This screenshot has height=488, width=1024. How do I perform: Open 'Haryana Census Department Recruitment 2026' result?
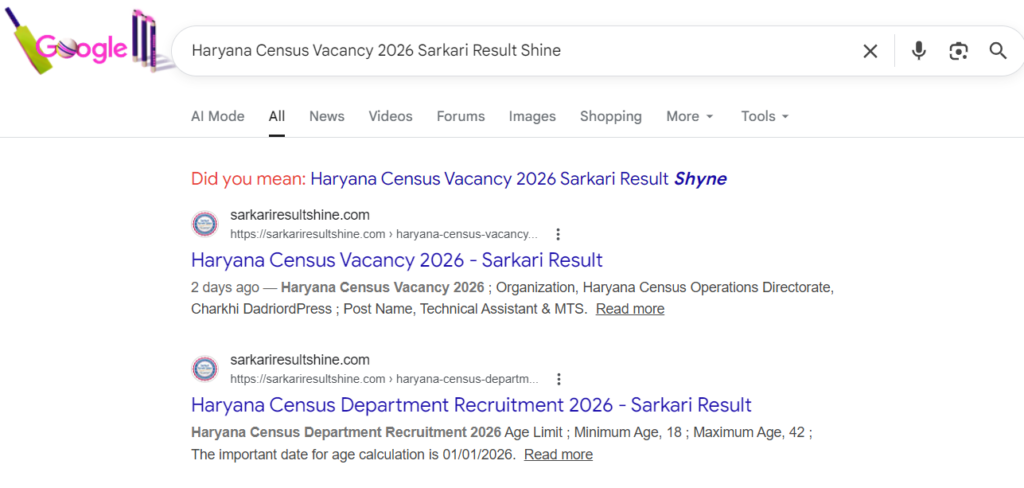point(470,405)
